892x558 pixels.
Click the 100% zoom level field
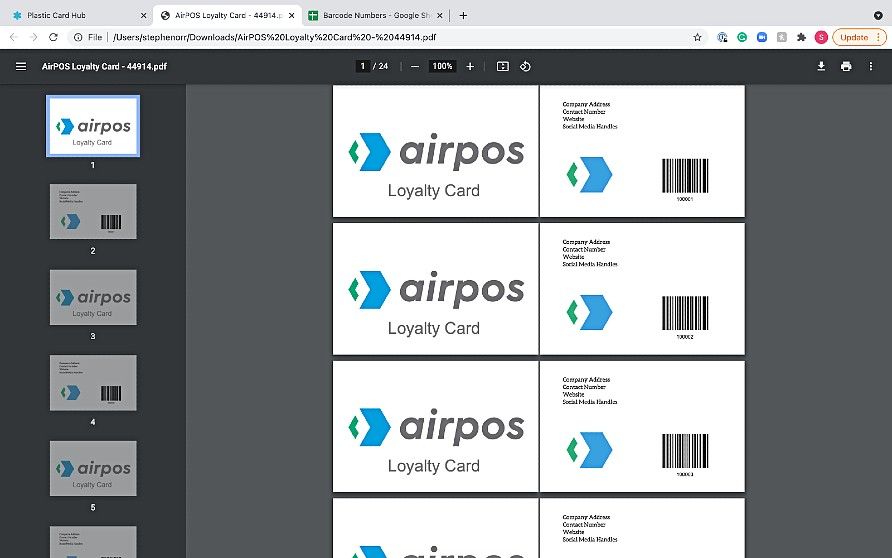coord(442,67)
